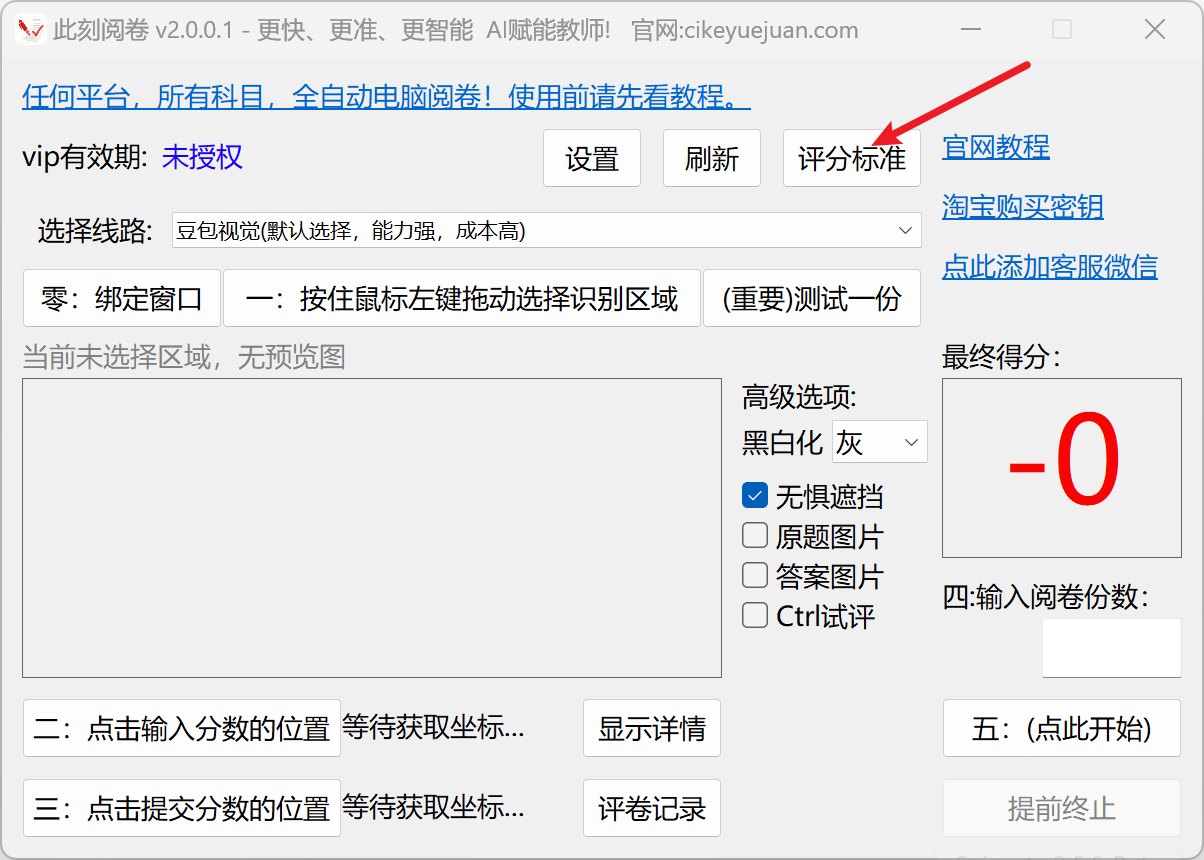Click the 阅卷份数 input field
1204x860 pixels.
coord(1111,648)
